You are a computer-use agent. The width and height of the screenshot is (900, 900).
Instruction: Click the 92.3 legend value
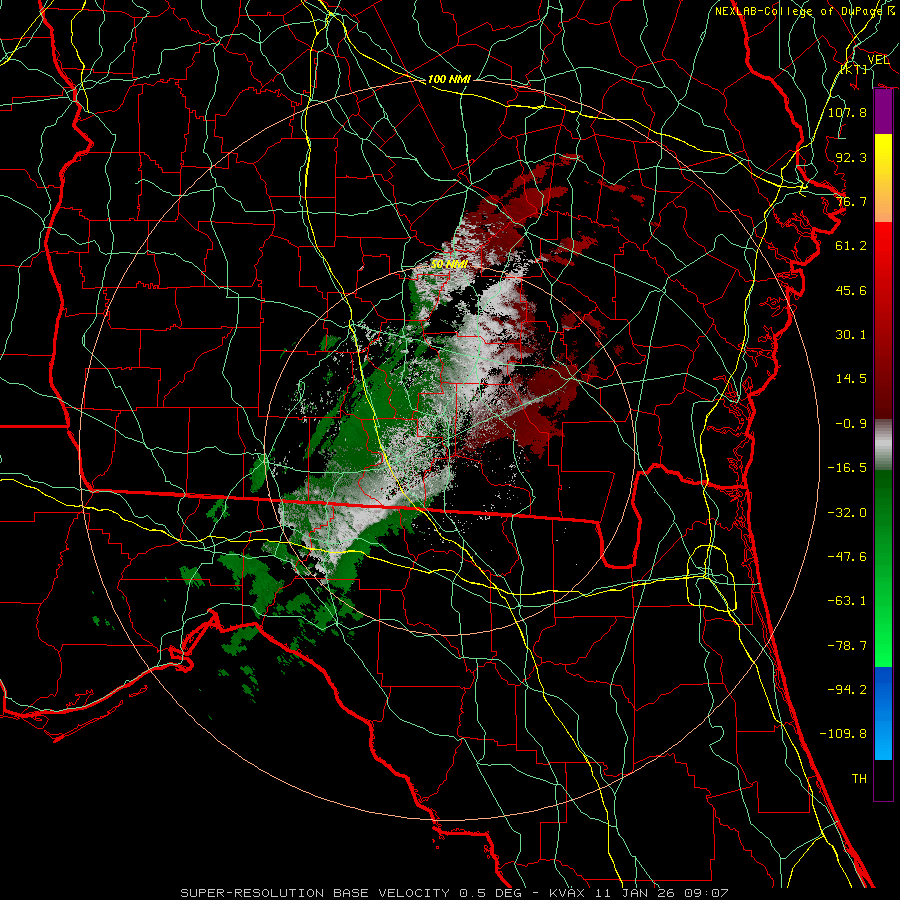point(851,157)
